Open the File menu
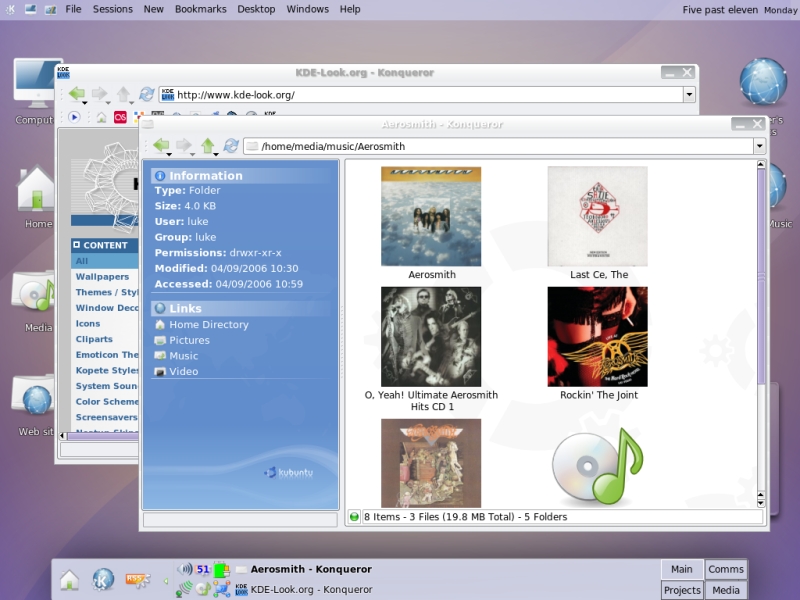Viewport: 800px width, 600px height. coord(73,9)
